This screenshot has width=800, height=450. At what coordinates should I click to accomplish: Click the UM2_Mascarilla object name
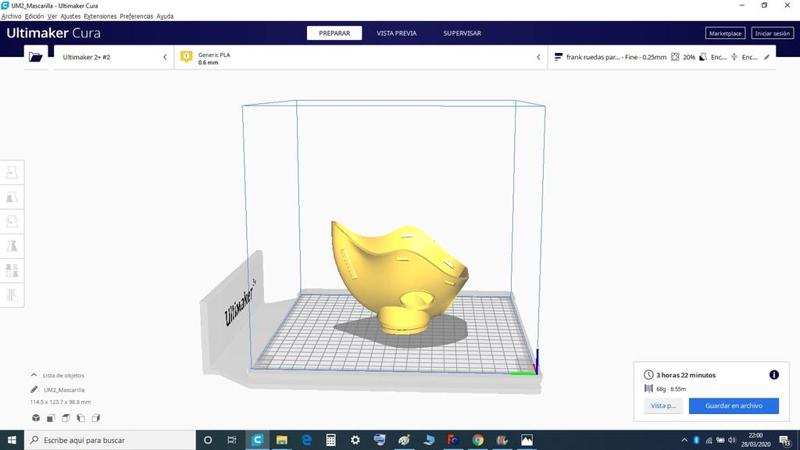click(64, 390)
